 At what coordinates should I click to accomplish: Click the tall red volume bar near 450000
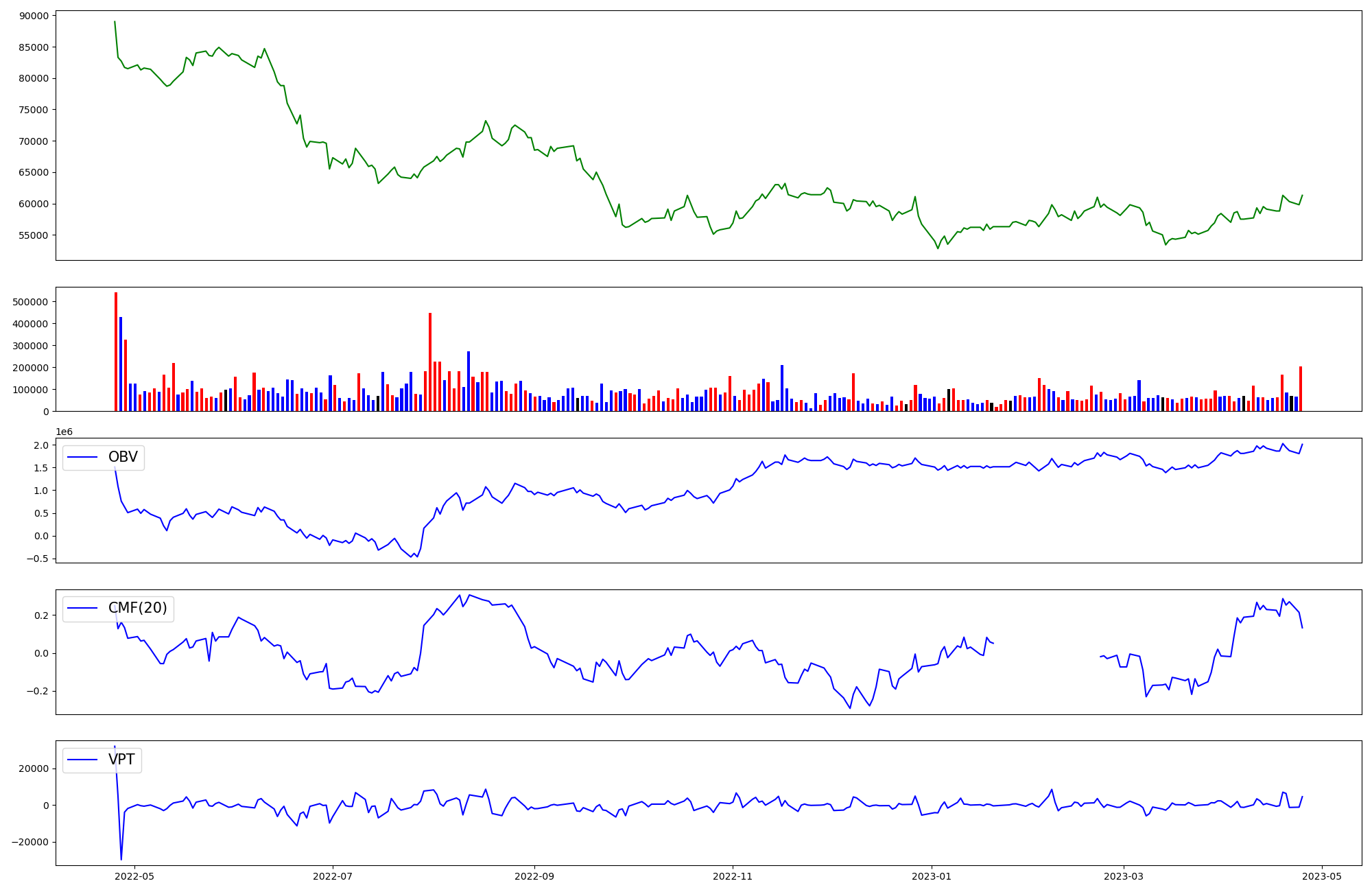tap(430, 362)
